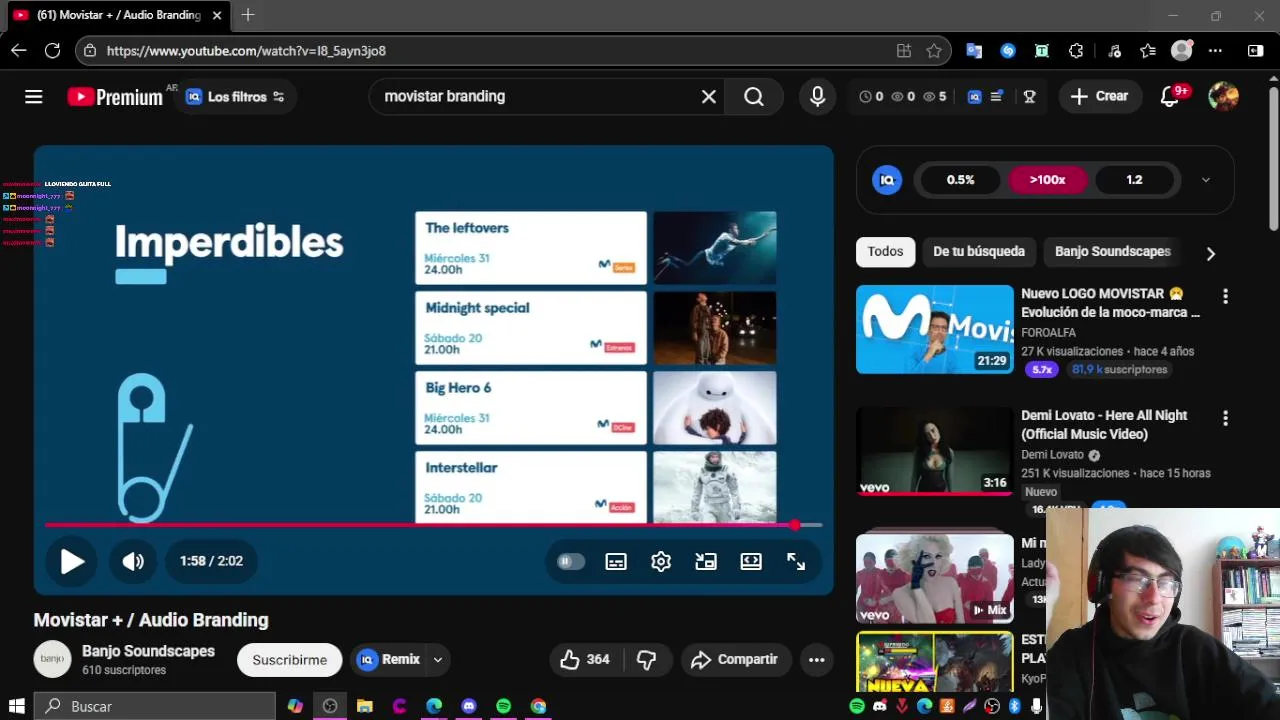1280x720 pixels.
Task: Open the trophy icon in vidIQ bar
Action: [x=1029, y=97]
